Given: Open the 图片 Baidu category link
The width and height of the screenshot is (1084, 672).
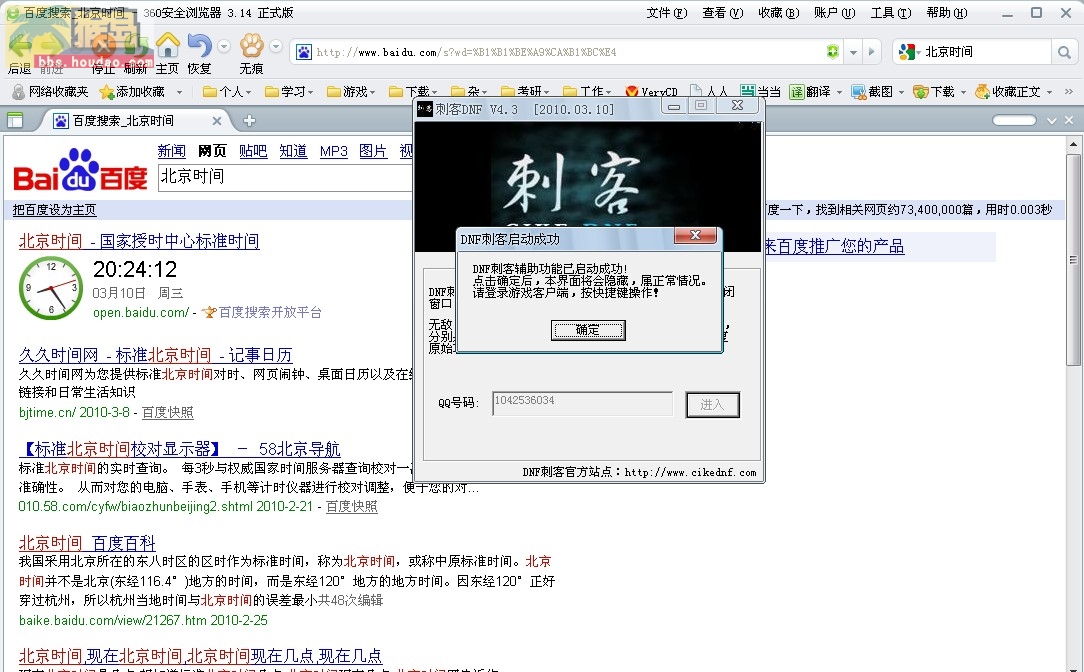Looking at the screenshot, I should (x=373, y=151).
